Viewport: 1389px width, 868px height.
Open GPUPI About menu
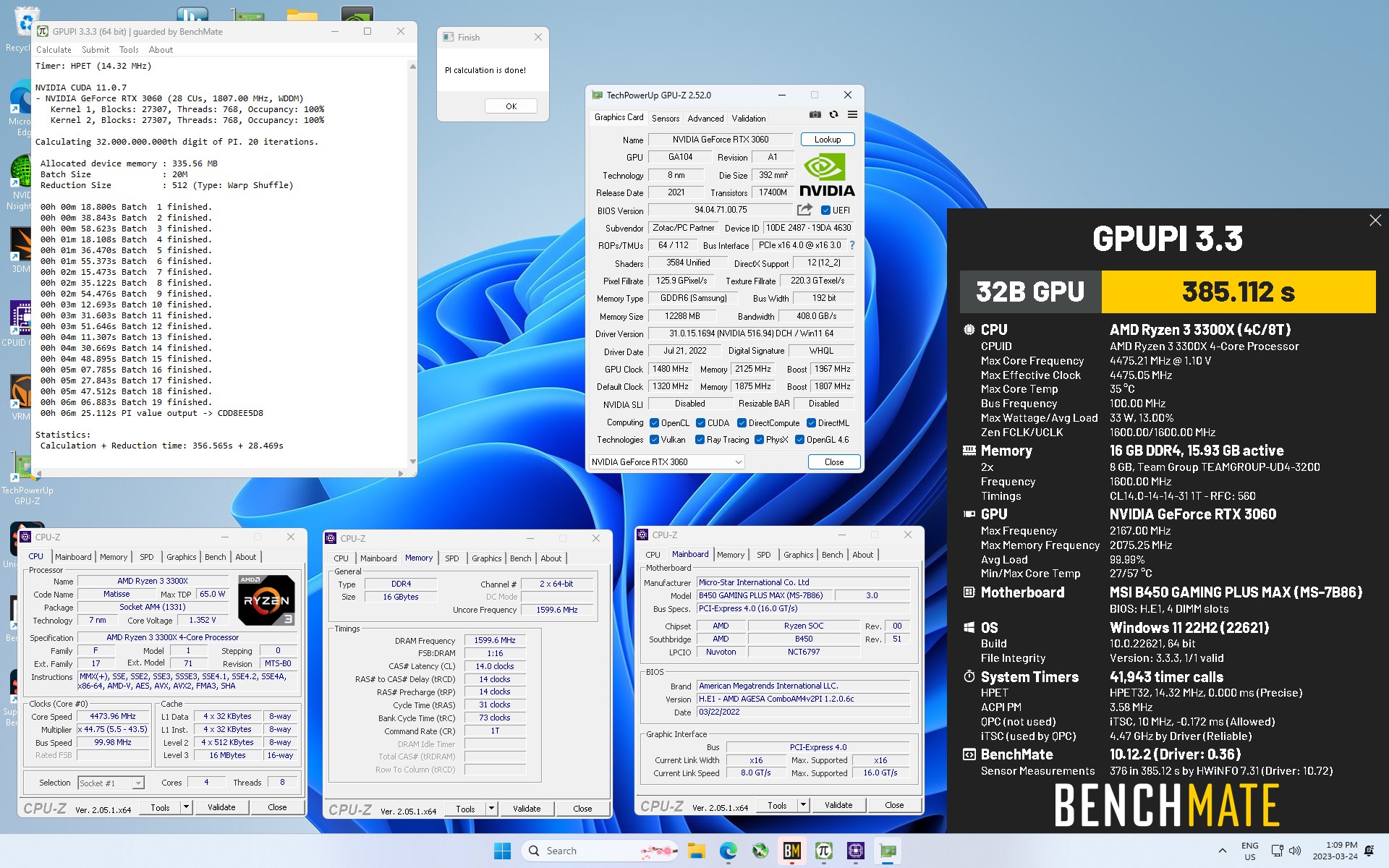tap(161, 50)
